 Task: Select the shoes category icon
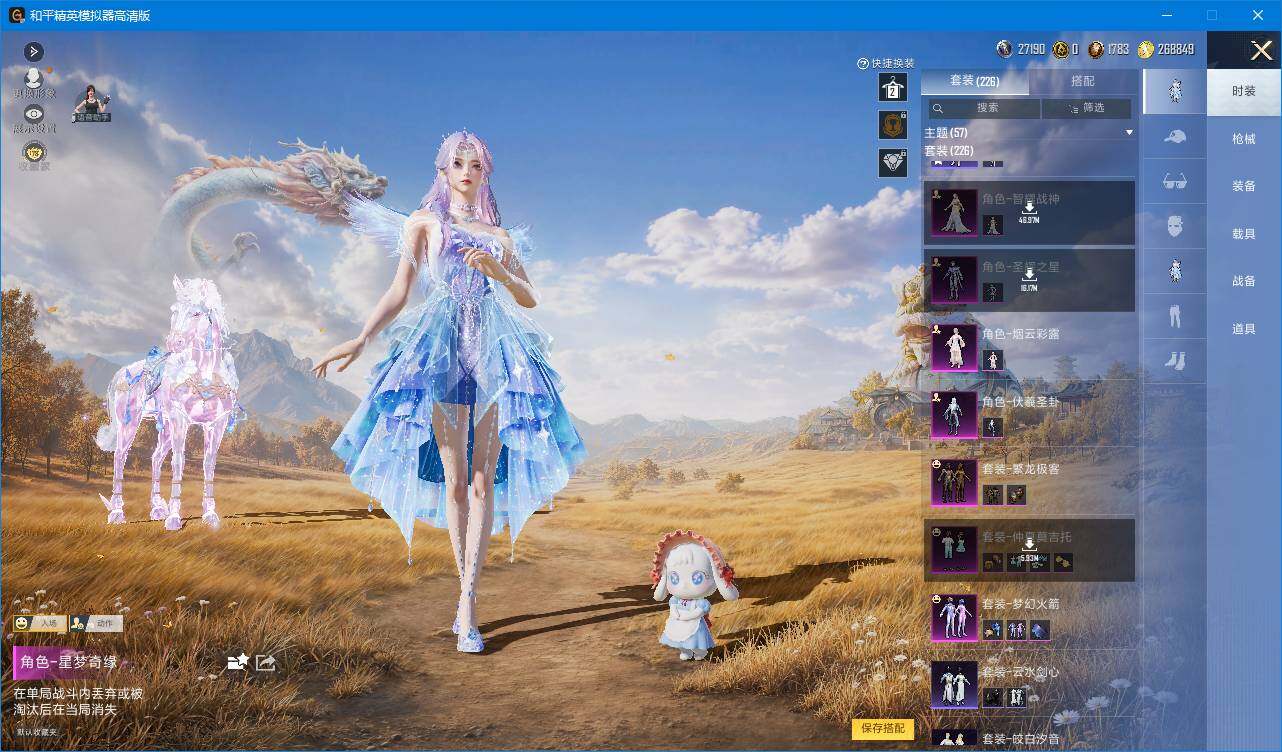[x=1175, y=361]
